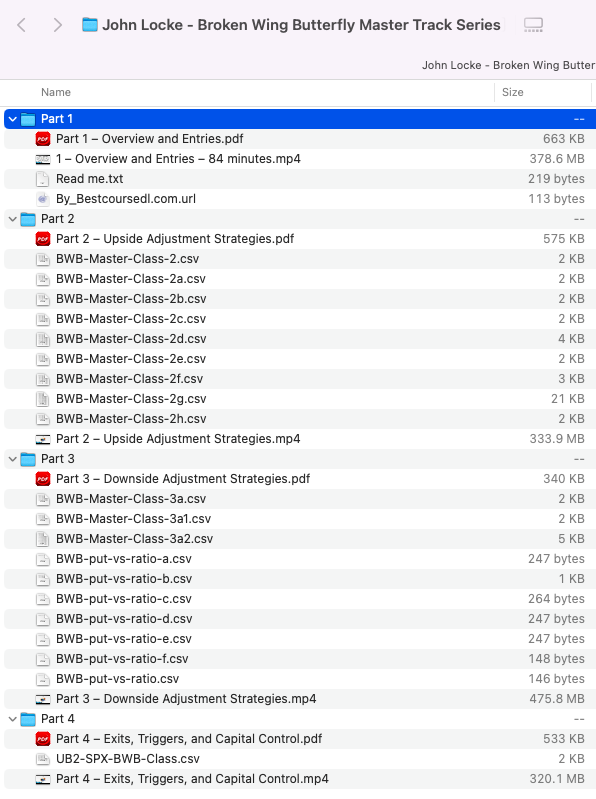Select BWB-put-vs-ratio-c.csv file

click(300, 599)
